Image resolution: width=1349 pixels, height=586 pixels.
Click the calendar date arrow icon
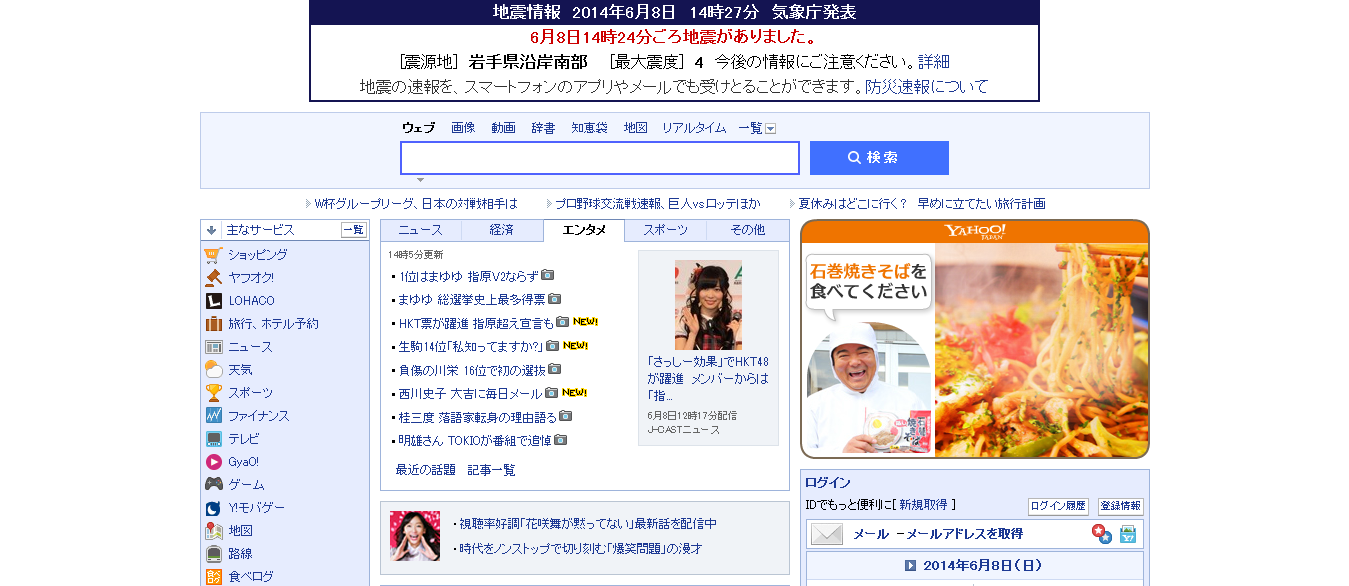coord(911,566)
